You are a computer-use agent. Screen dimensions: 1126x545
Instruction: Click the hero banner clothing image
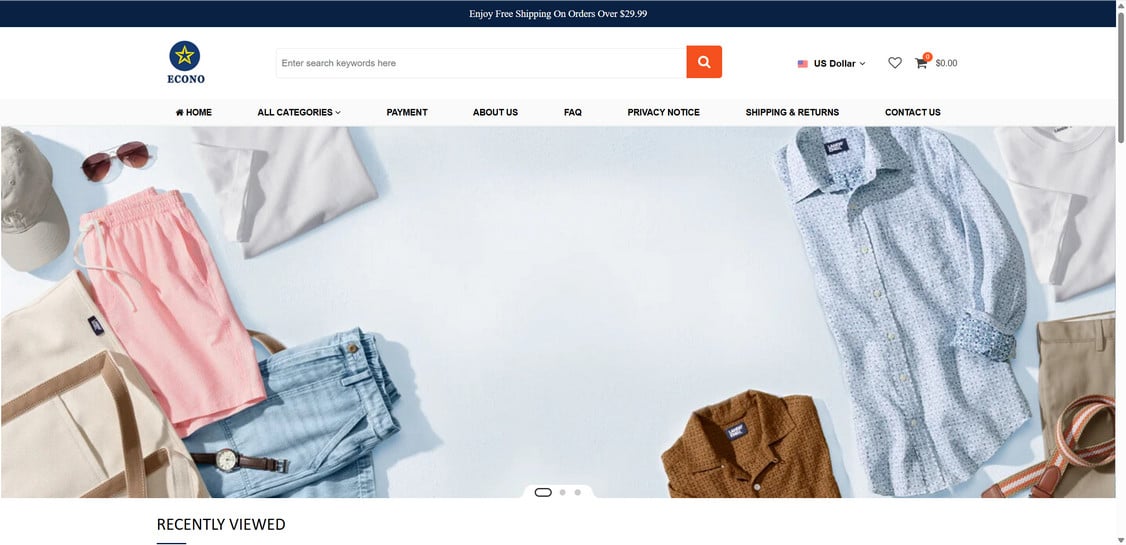(558, 312)
